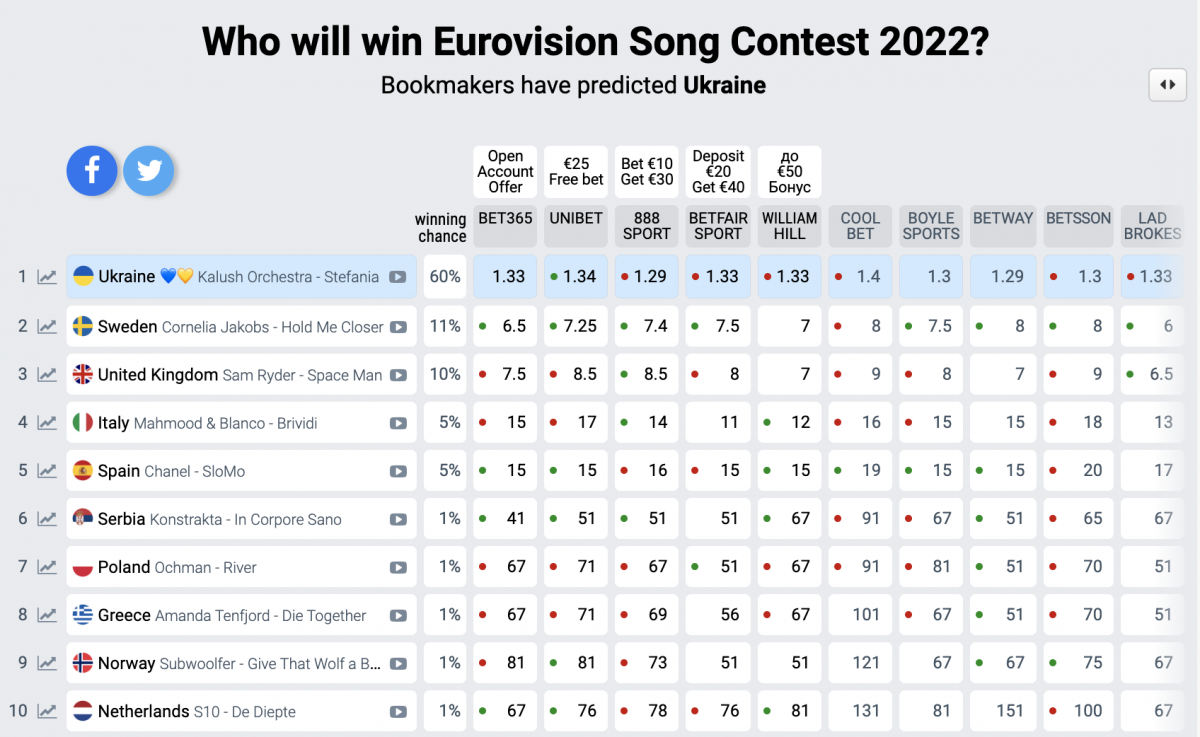Viewport: 1200px width, 737px height.
Task: Play Sweden's Hold Me Closer video
Action: coord(398,327)
